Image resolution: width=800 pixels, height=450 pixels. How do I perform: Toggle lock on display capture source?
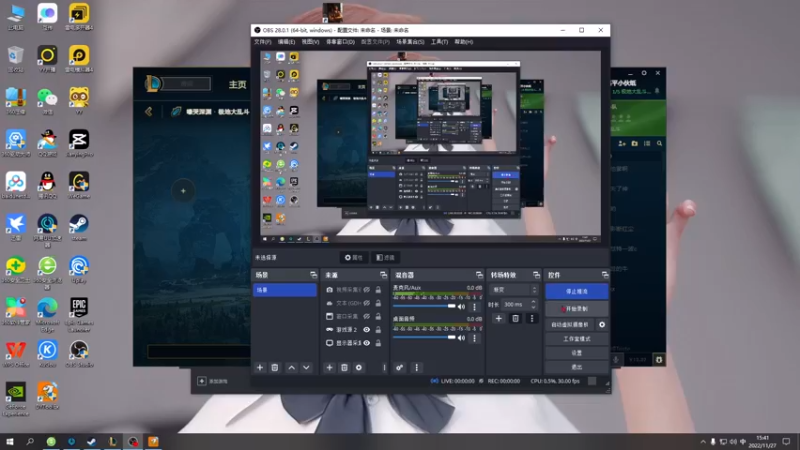378,343
